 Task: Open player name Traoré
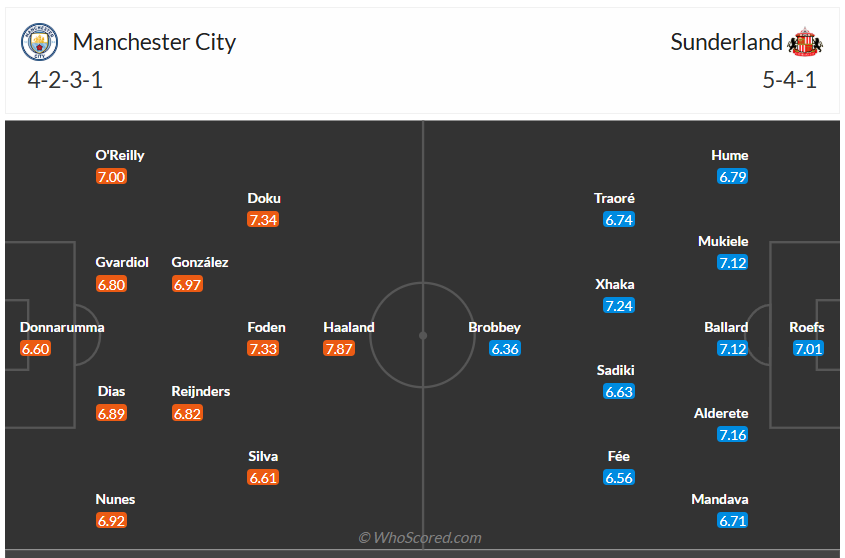(x=614, y=198)
